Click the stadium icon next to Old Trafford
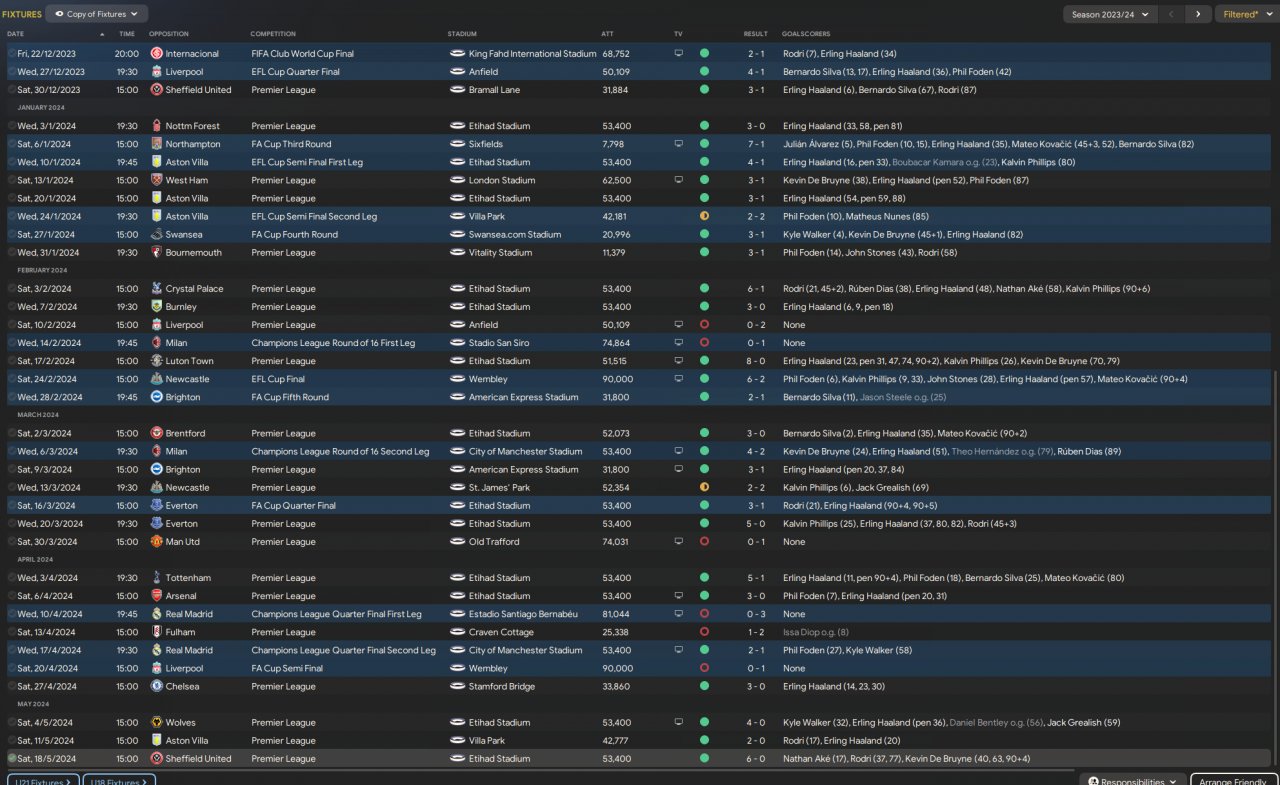Image resolution: width=1280 pixels, height=785 pixels. pyautogui.click(x=457, y=542)
